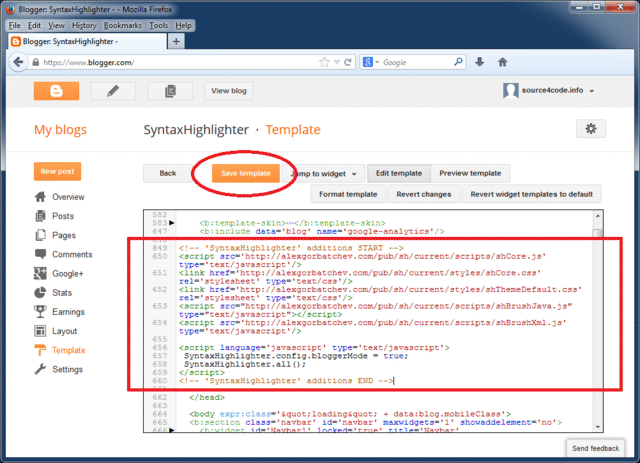Viewport: 640px width, 463px height.
Task: Reload the page using refresh icon
Action: pyautogui.click(x=348, y=62)
